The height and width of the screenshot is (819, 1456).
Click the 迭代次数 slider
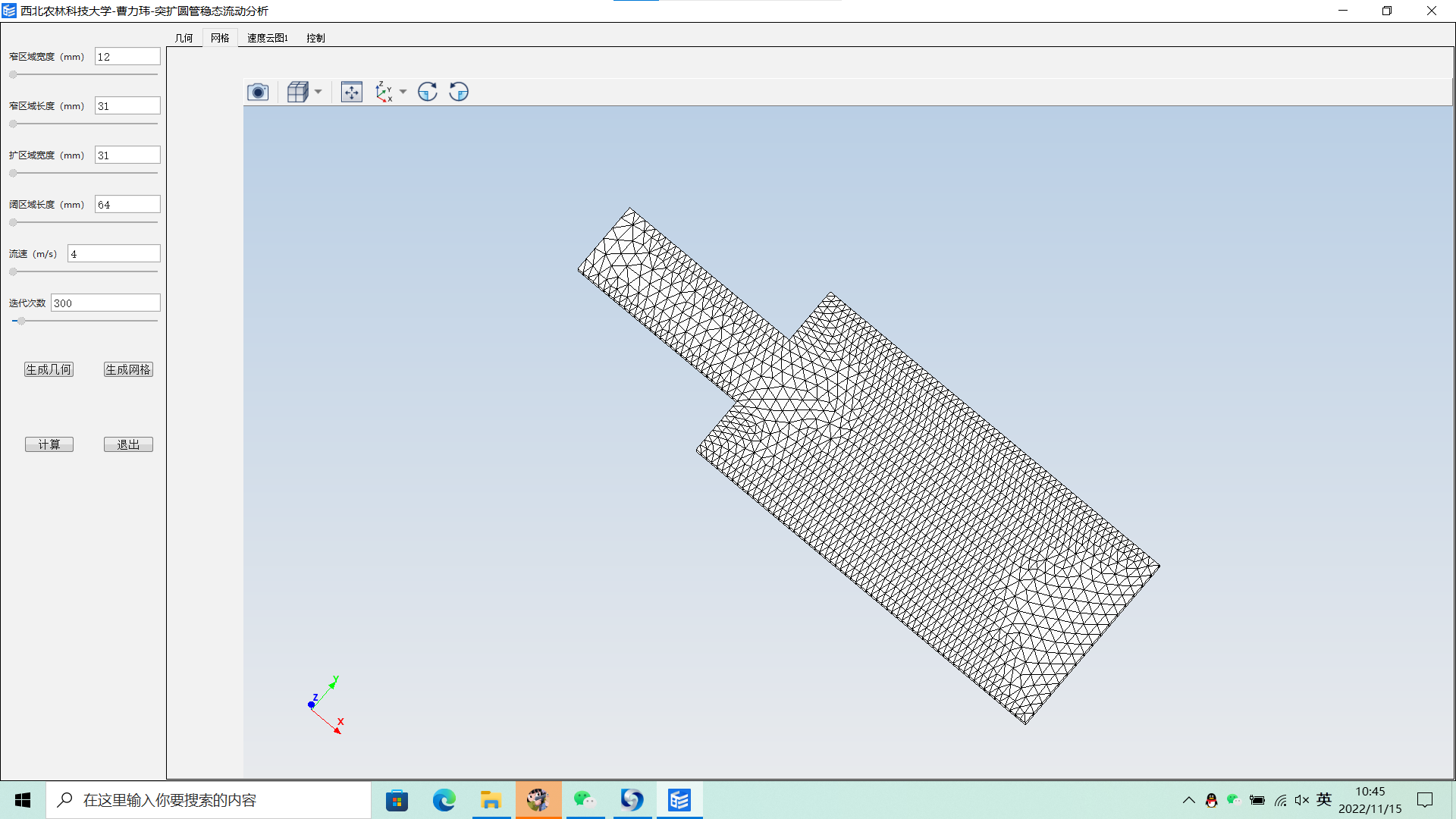(83, 321)
